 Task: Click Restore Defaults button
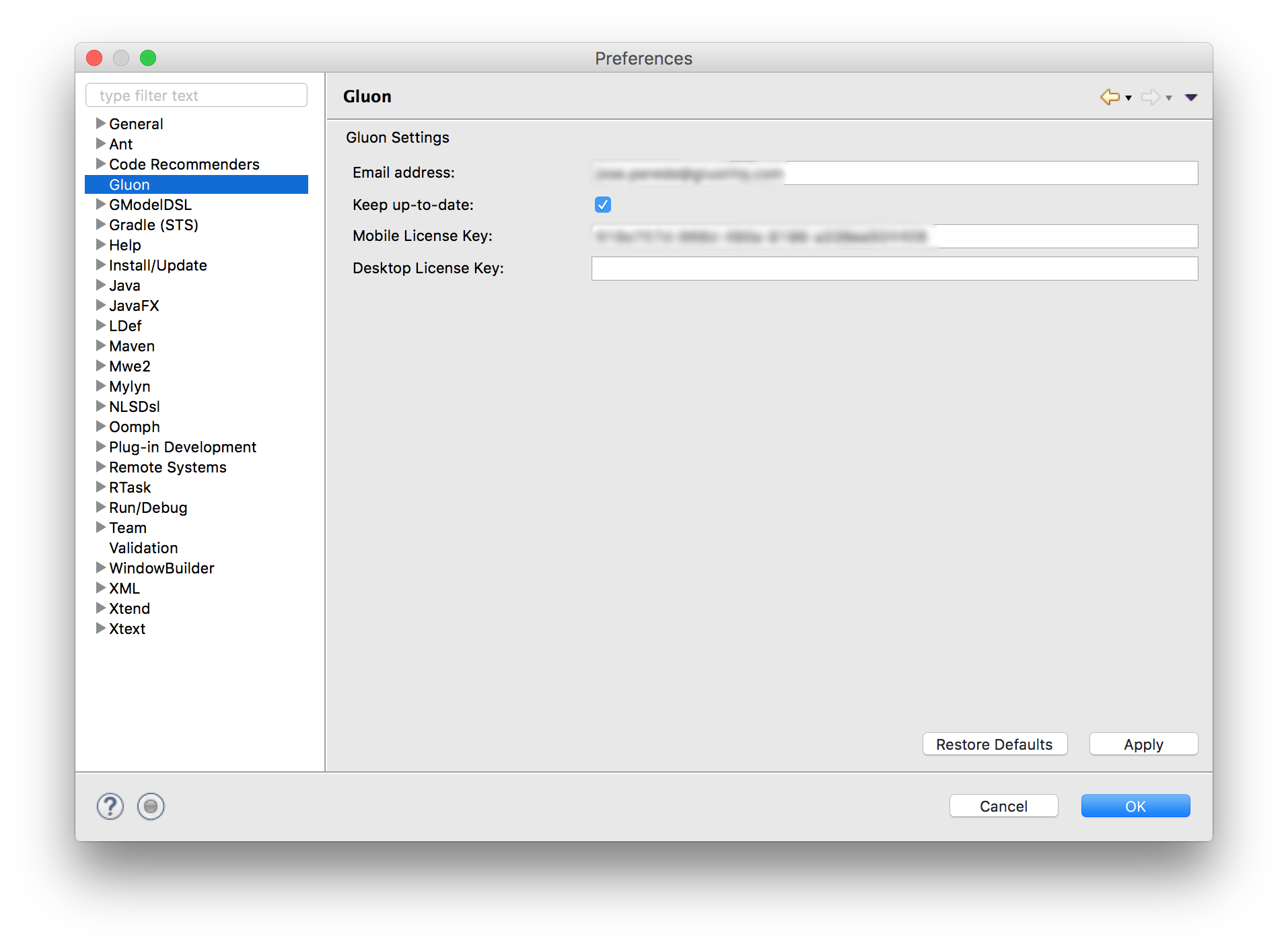pyautogui.click(x=995, y=744)
